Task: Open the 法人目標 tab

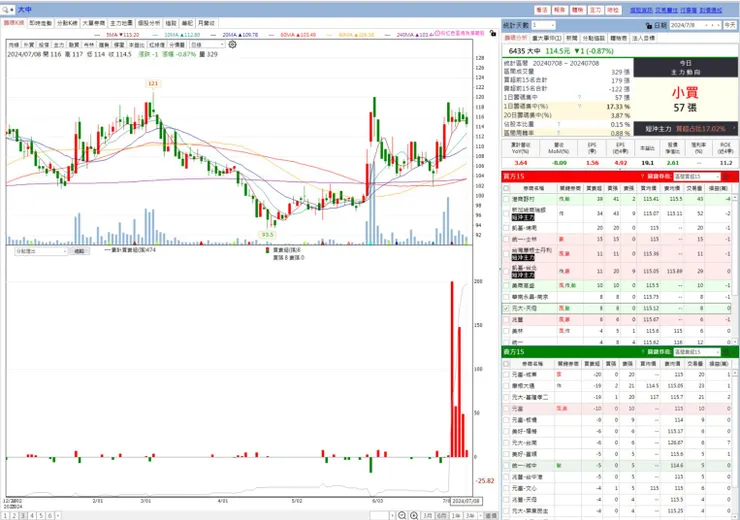Action: click(643, 38)
